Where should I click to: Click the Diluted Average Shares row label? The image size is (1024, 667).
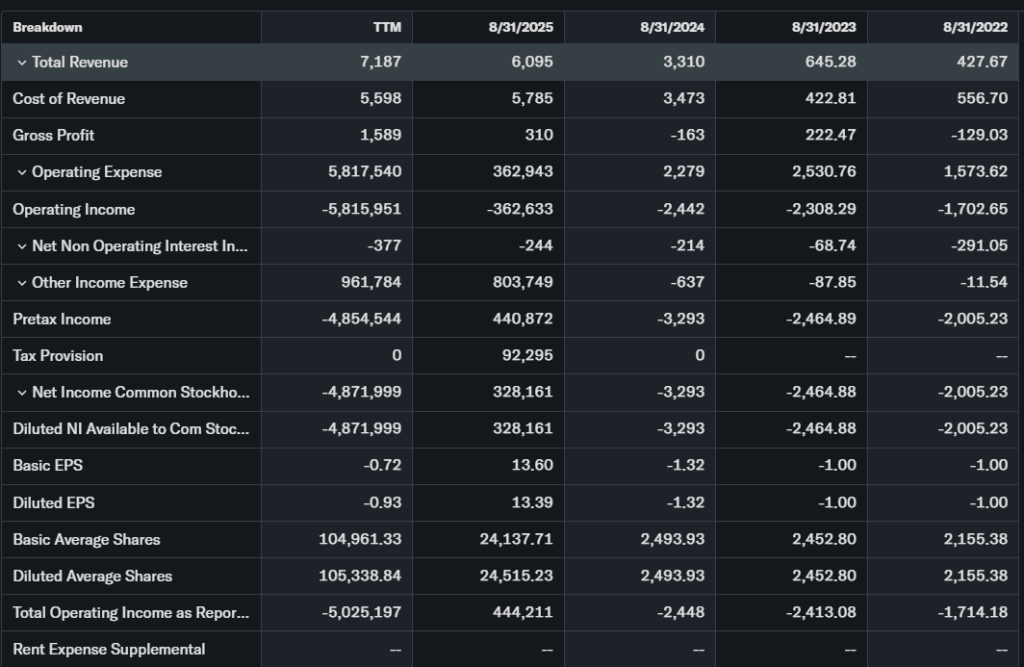tap(92, 576)
